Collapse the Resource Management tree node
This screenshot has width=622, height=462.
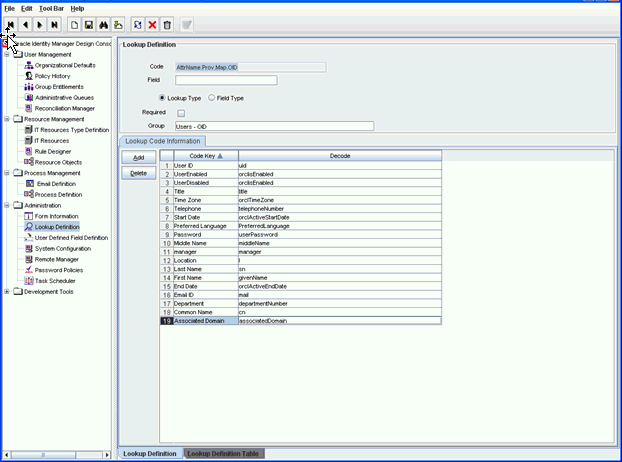[x=7, y=119]
